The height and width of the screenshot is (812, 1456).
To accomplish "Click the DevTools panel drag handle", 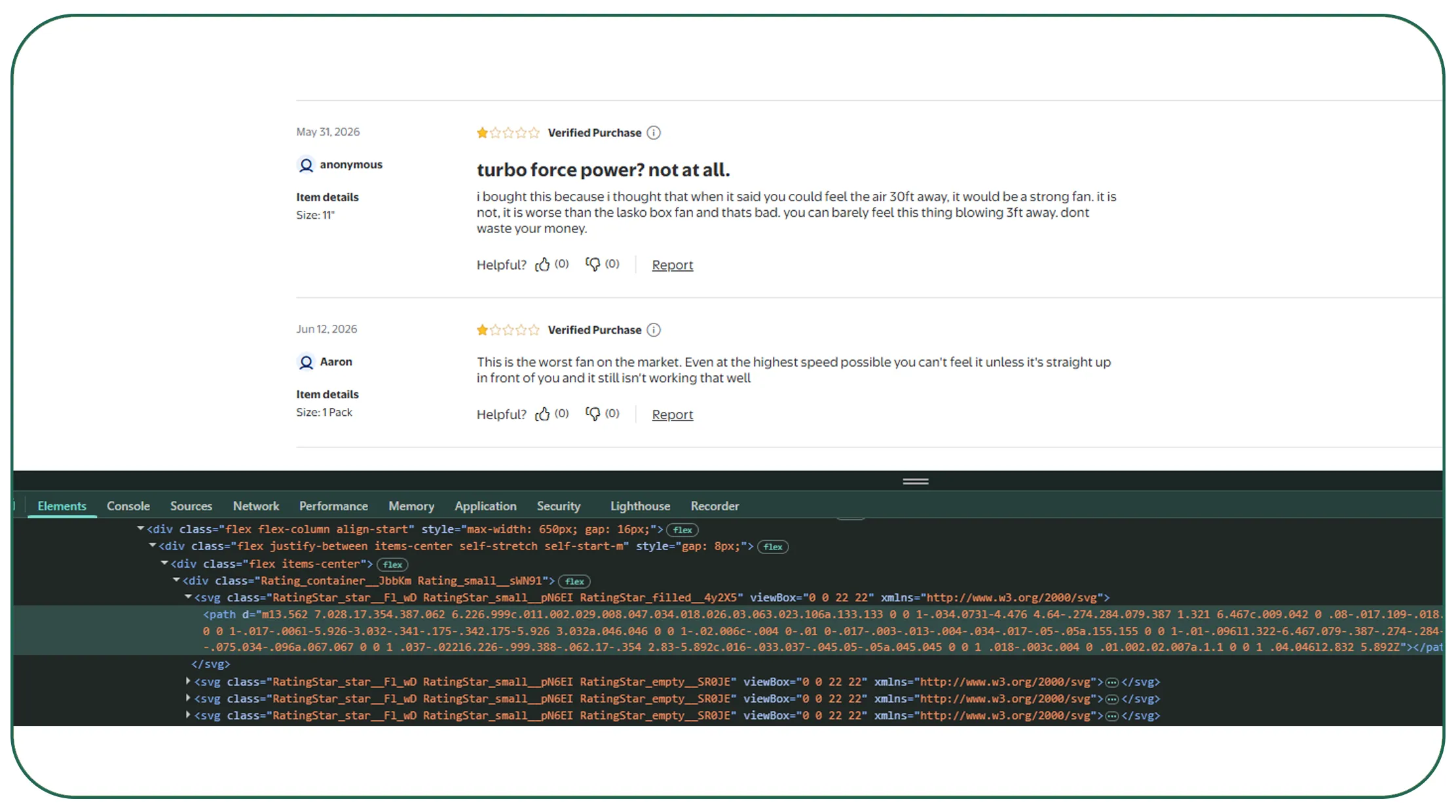I will pyautogui.click(x=916, y=481).
